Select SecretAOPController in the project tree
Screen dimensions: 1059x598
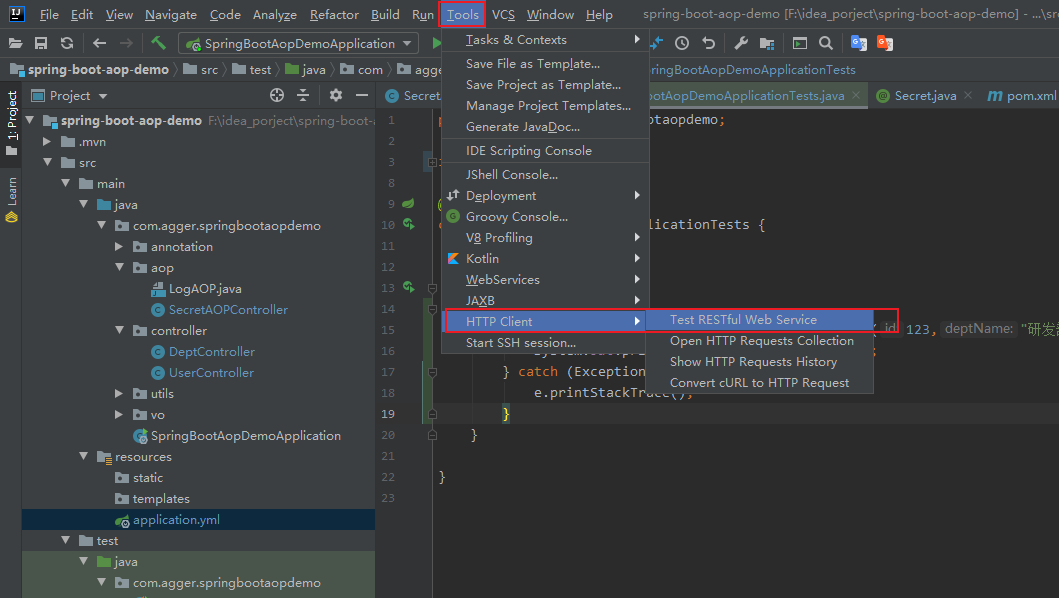pos(228,309)
